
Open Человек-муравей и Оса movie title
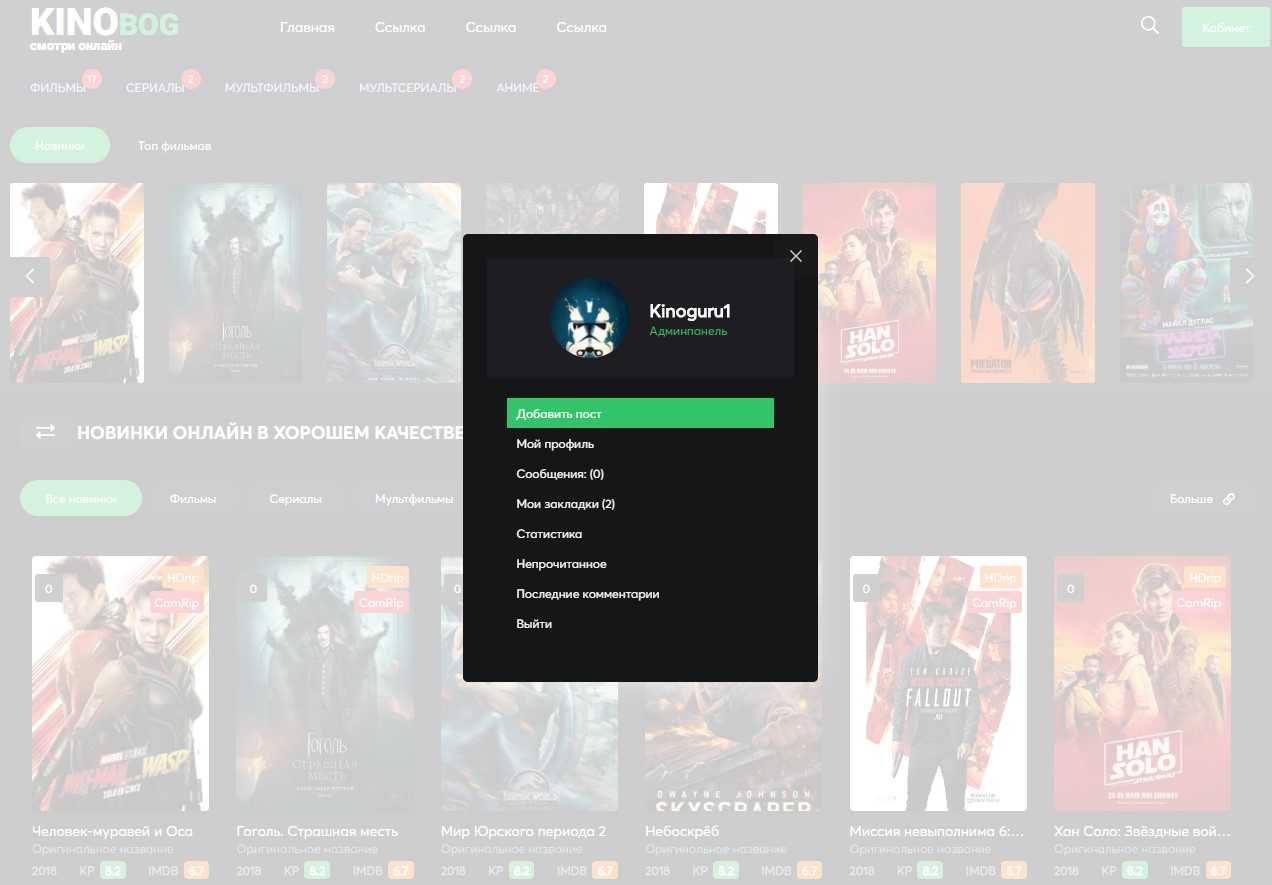[x=112, y=831]
